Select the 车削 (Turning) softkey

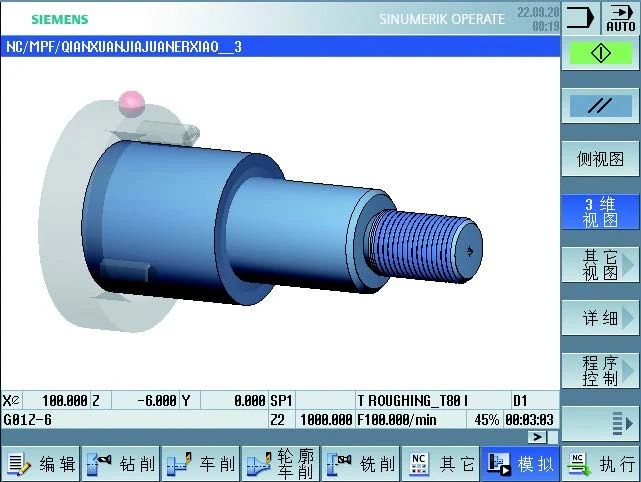click(x=200, y=464)
